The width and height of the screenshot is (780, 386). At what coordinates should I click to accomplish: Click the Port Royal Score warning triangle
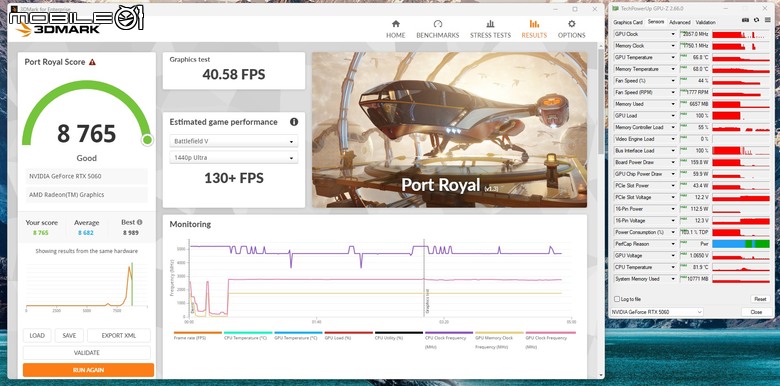(x=92, y=62)
